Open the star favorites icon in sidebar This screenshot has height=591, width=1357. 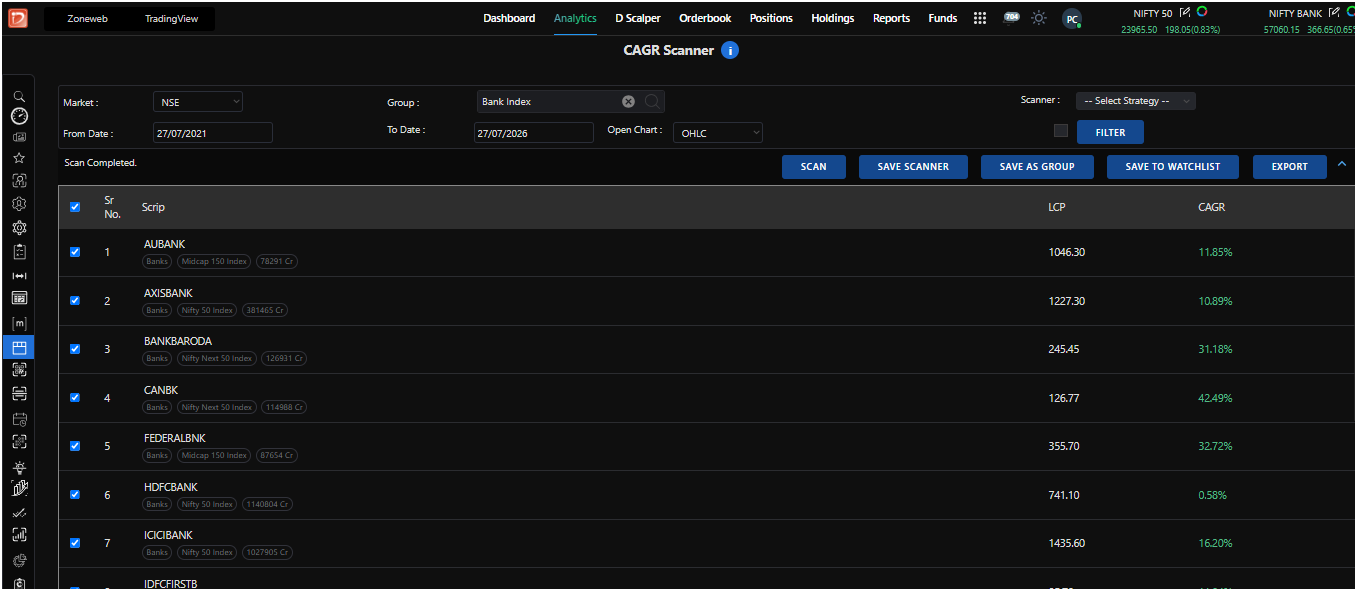[19, 158]
